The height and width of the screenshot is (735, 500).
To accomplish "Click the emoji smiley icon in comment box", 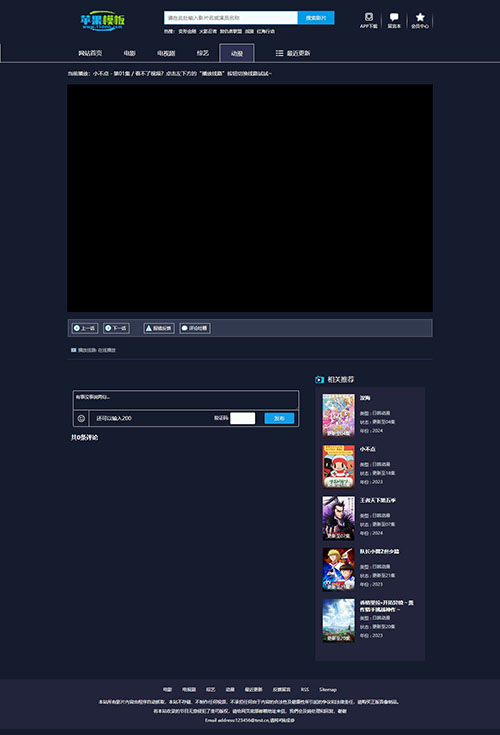I will [81, 418].
